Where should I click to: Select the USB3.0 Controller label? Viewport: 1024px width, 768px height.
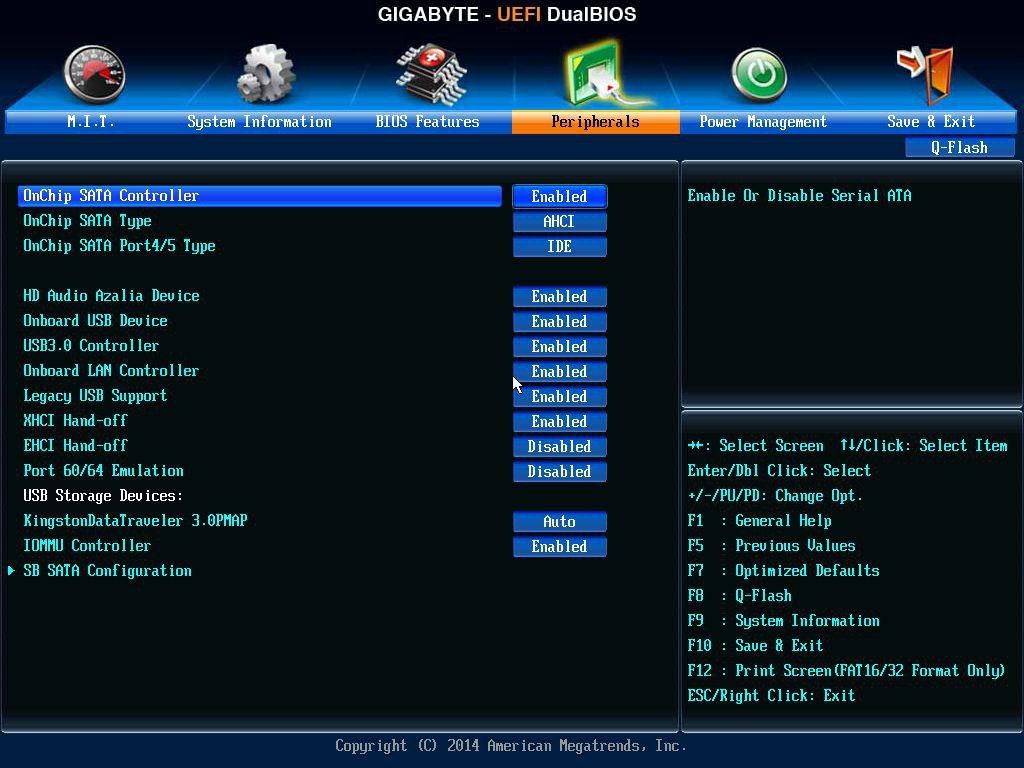click(91, 345)
